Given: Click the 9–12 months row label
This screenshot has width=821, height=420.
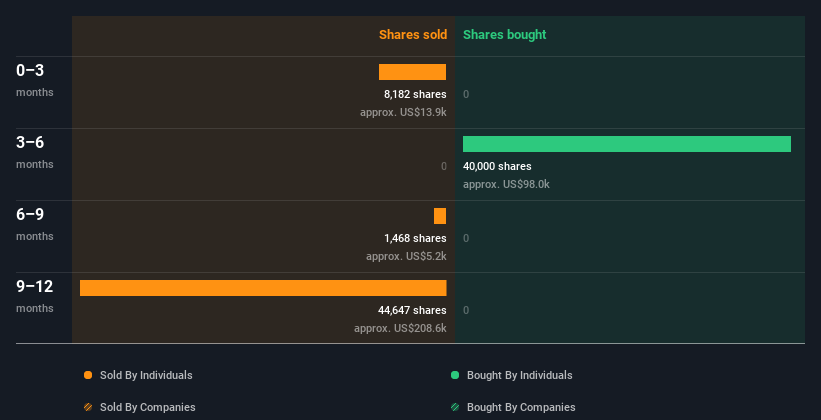Looking at the screenshot, I should coord(35,296).
